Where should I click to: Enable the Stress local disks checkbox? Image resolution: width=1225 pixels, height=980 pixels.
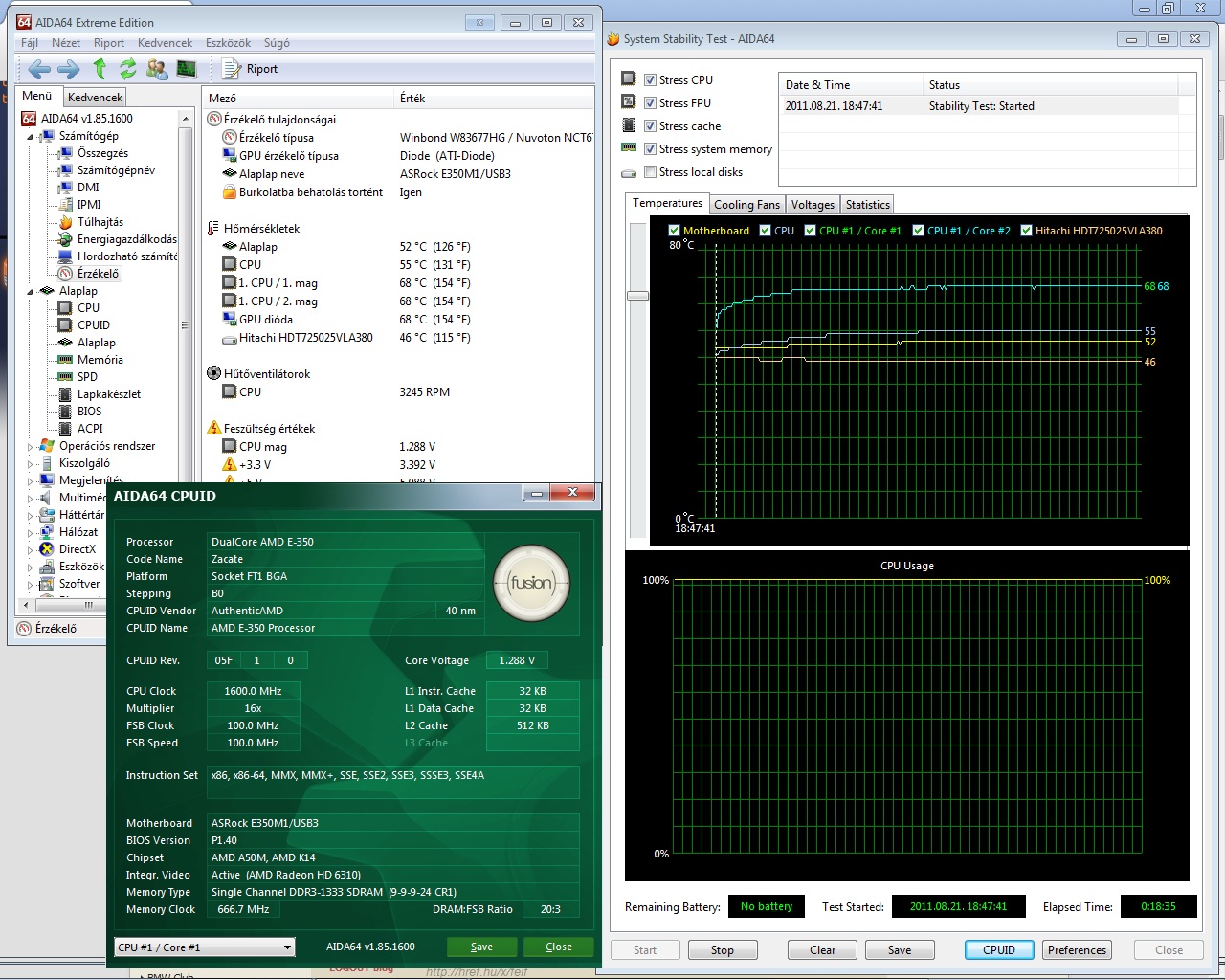(650, 172)
